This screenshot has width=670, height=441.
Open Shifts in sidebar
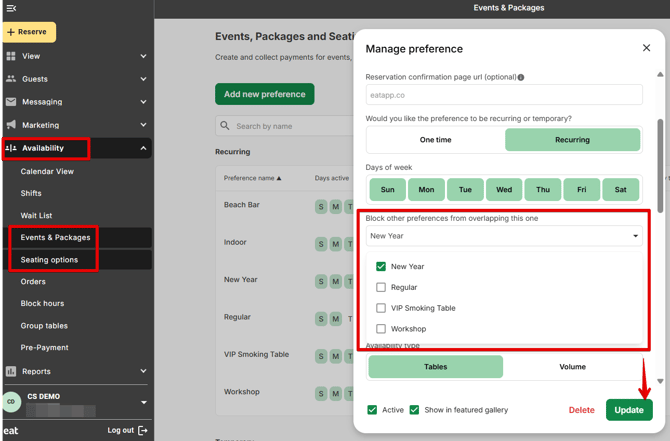click(31, 193)
